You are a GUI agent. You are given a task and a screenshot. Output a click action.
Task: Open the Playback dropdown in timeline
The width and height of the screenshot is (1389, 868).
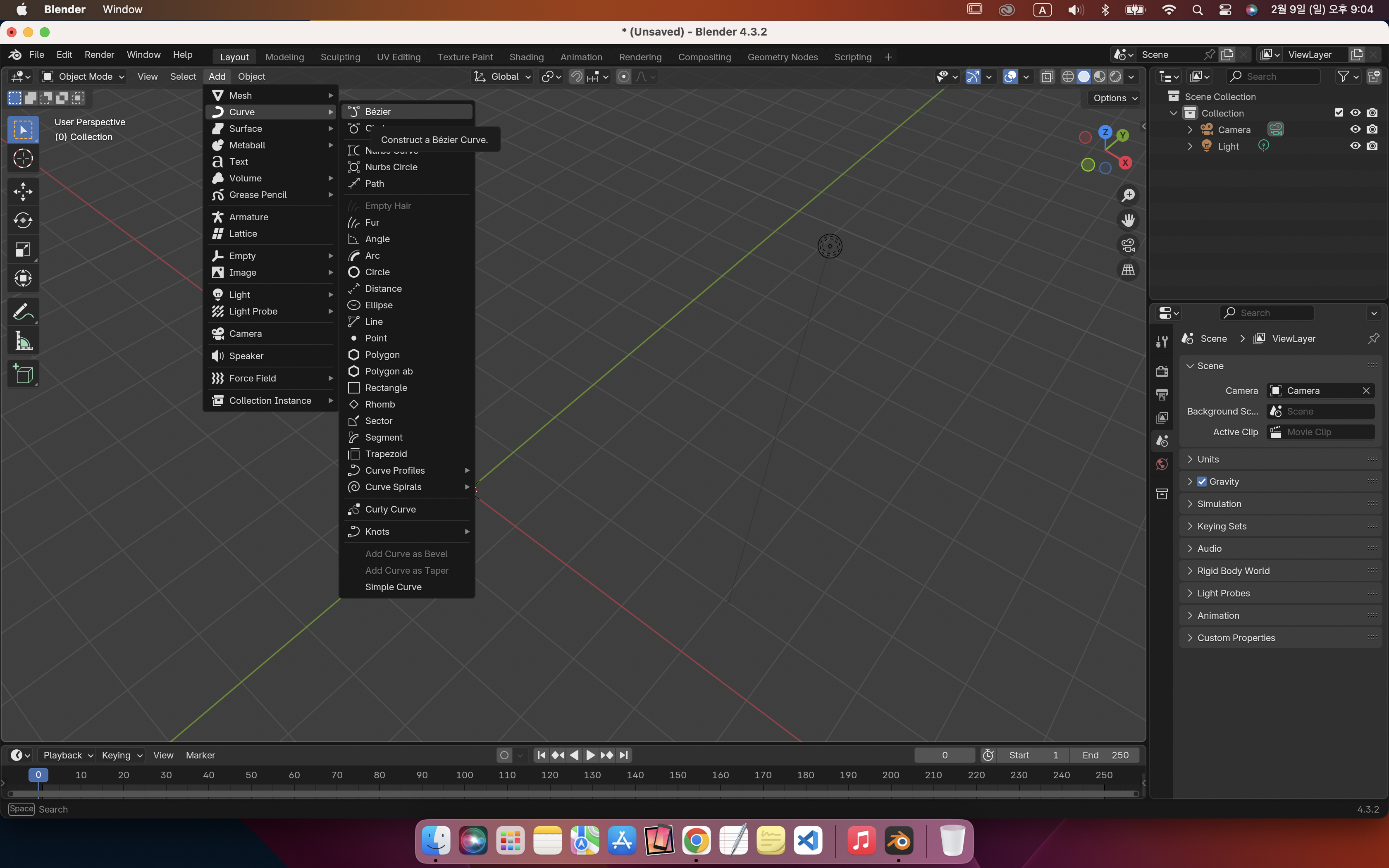pos(68,755)
